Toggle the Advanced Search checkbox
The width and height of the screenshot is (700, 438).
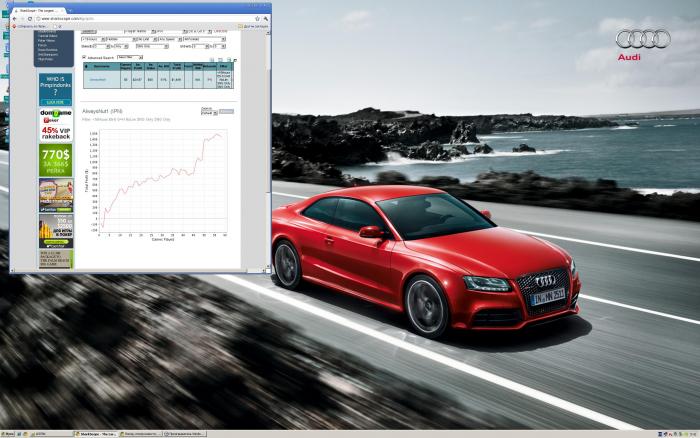84,57
